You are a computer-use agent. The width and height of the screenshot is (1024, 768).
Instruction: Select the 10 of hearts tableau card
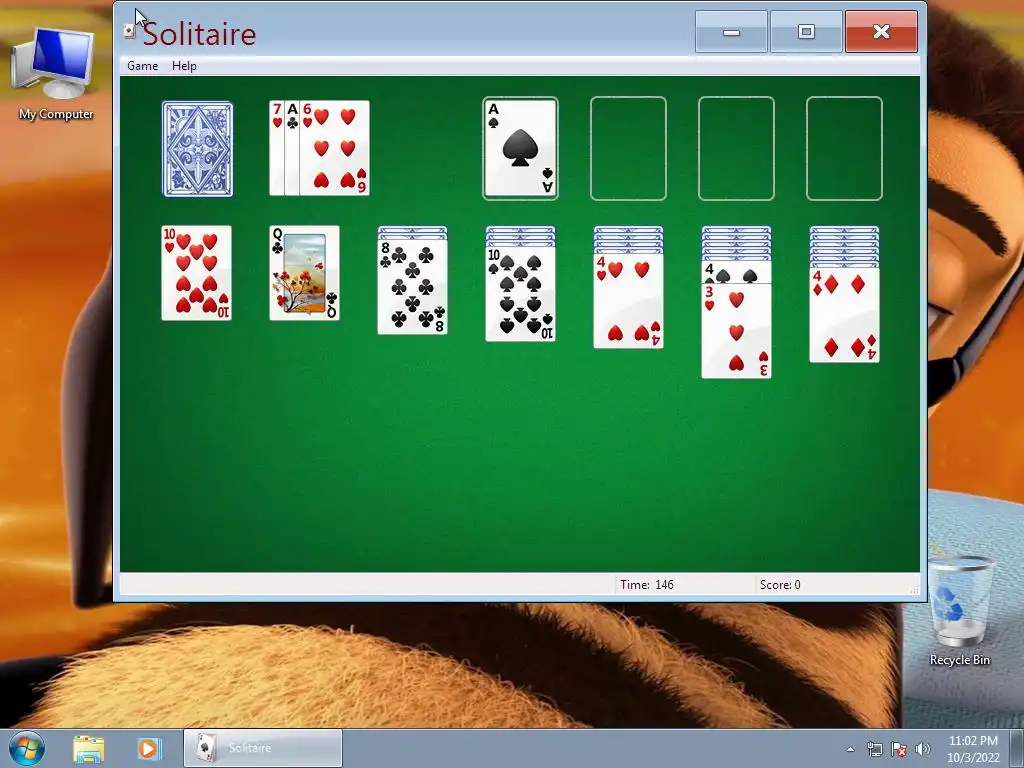pos(197,273)
